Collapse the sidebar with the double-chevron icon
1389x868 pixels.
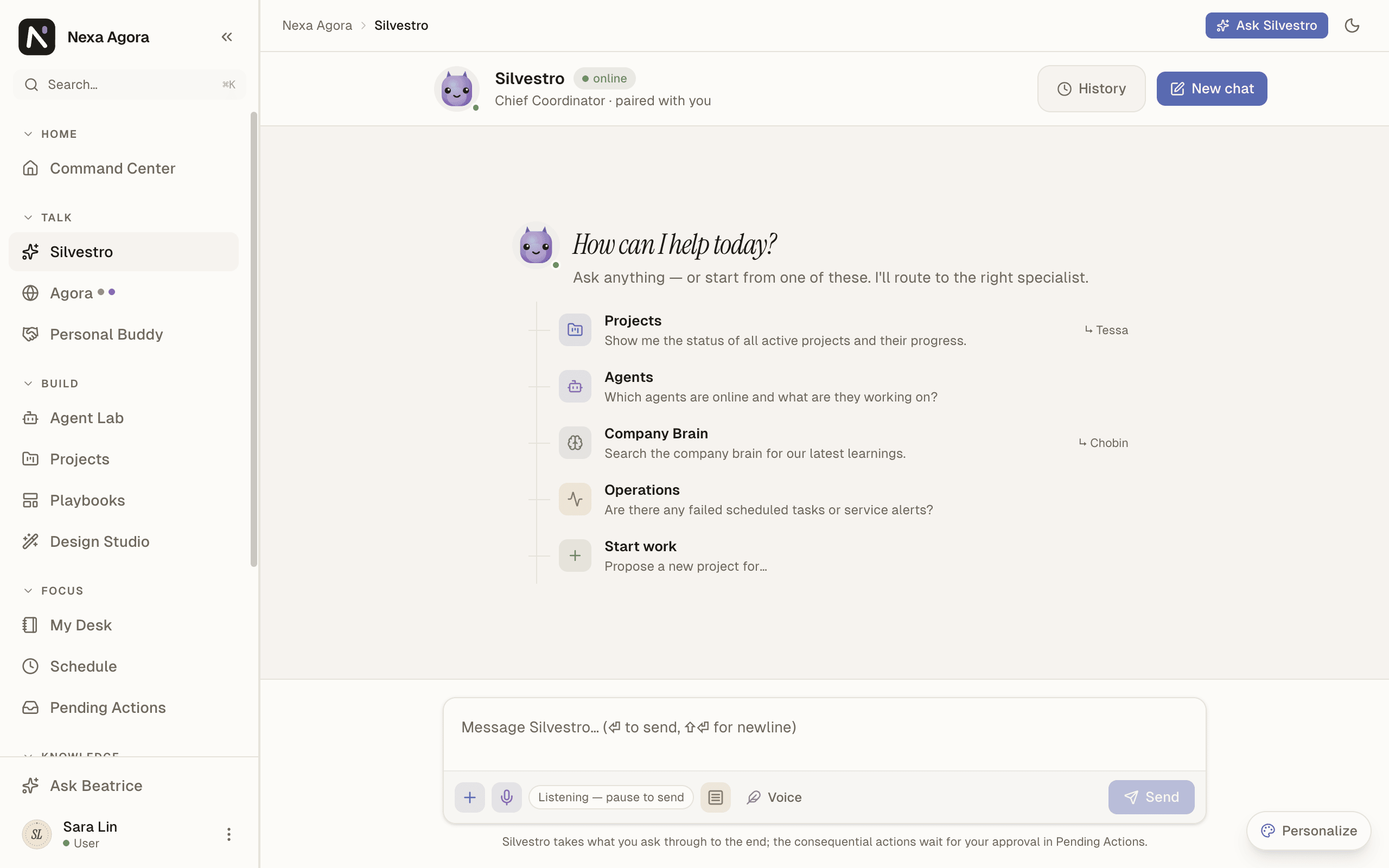tap(227, 37)
